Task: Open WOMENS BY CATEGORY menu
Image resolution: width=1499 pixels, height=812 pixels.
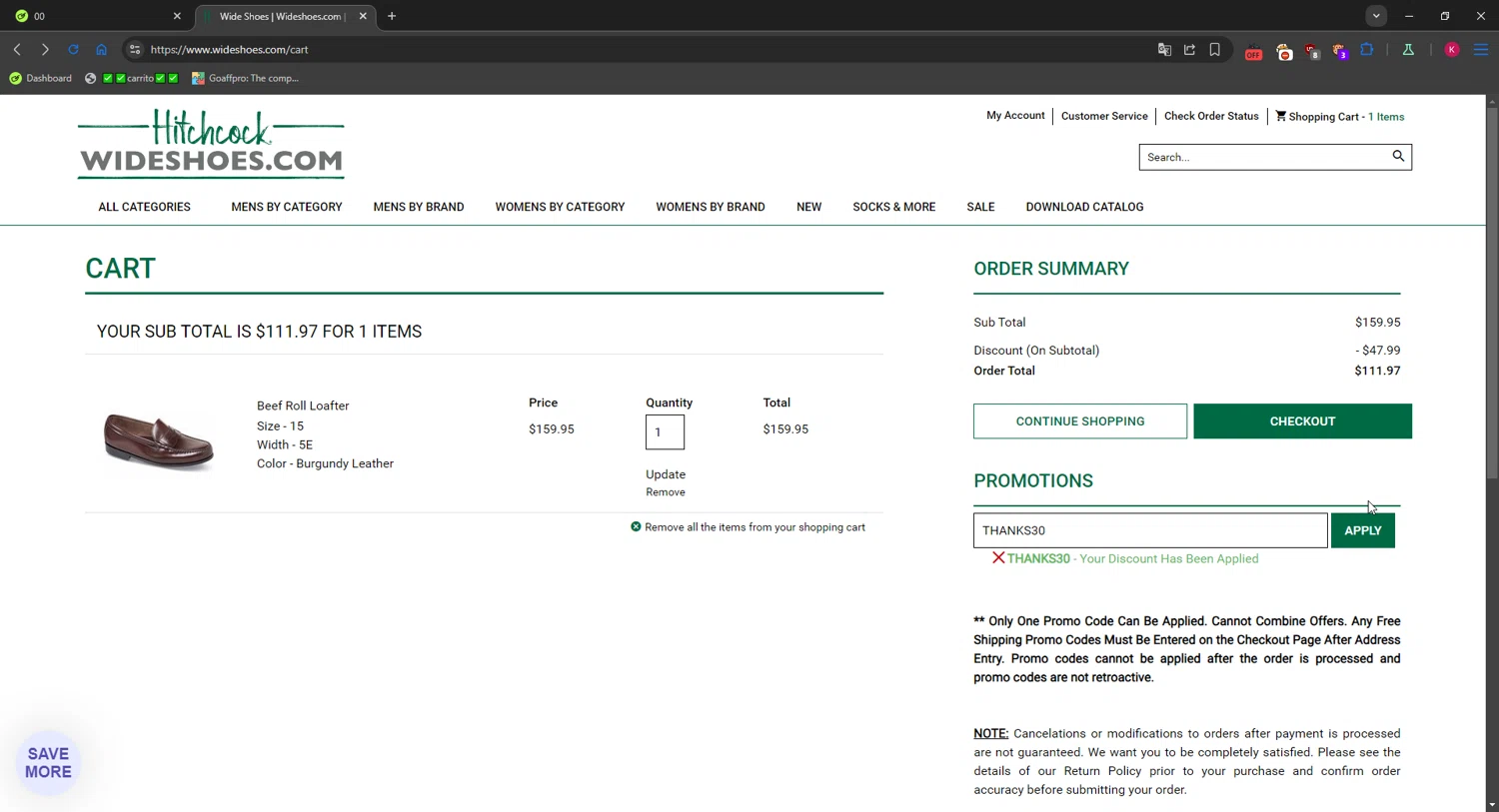Action: pyautogui.click(x=560, y=207)
